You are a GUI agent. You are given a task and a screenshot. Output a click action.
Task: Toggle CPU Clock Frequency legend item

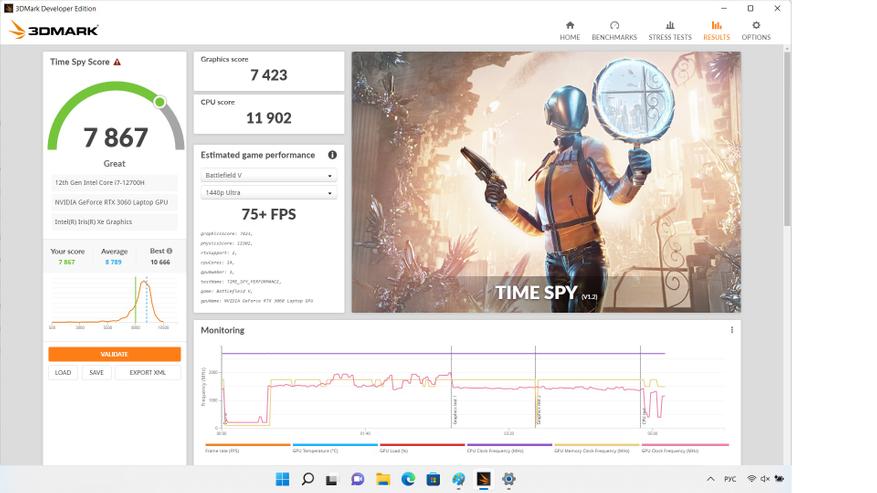click(x=510, y=448)
